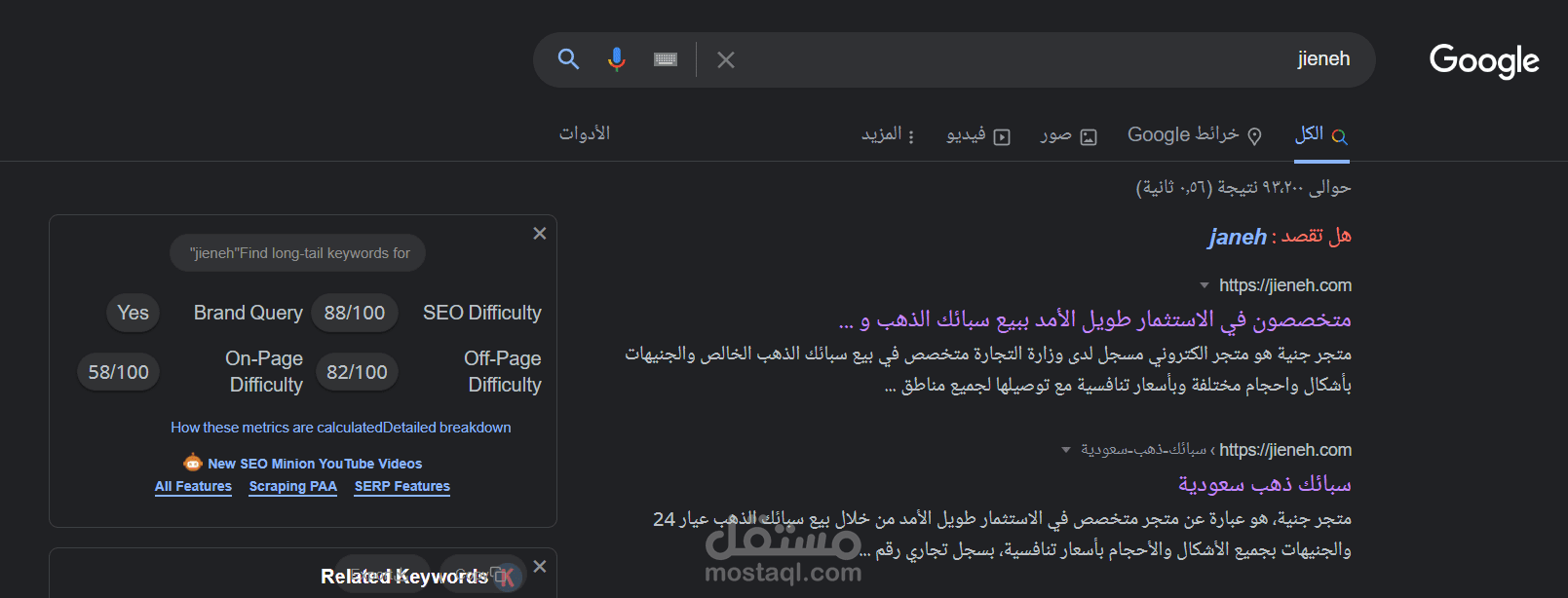Image resolution: width=1568 pixels, height=598 pixels.
Task: Click the SEO Minion robot icon
Action: coord(193,463)
